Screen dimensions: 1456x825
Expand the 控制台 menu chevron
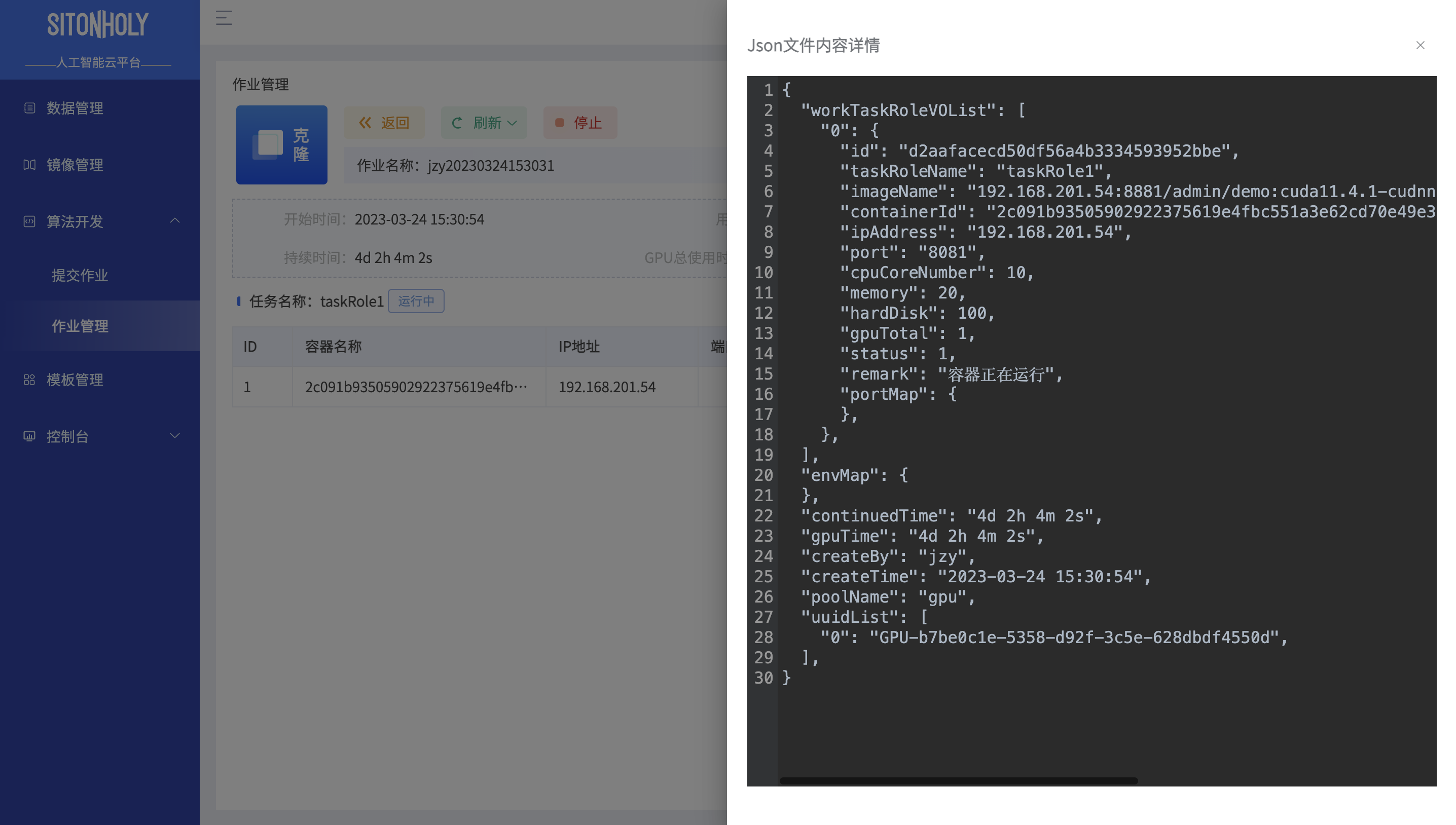pos(175,436)
